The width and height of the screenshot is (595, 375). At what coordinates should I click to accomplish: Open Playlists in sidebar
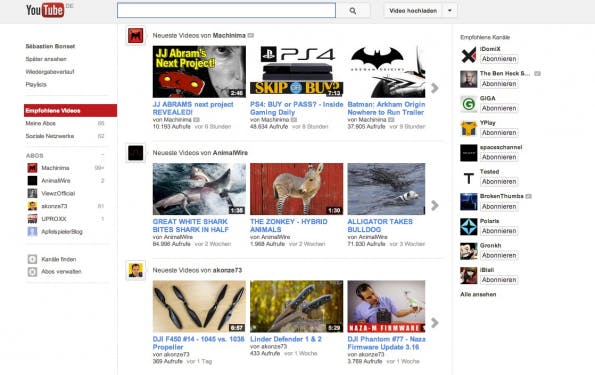click(36, 84)
